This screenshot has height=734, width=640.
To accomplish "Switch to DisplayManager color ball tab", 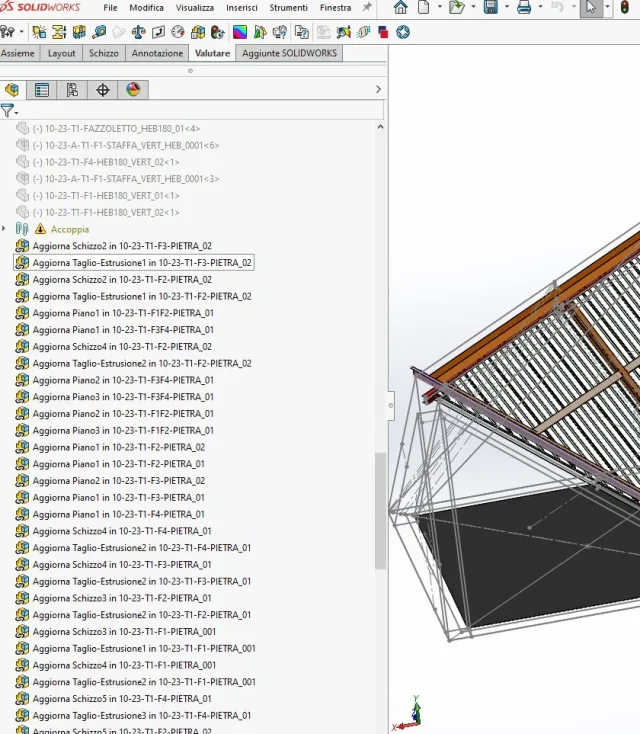I will tap(133, 89).
